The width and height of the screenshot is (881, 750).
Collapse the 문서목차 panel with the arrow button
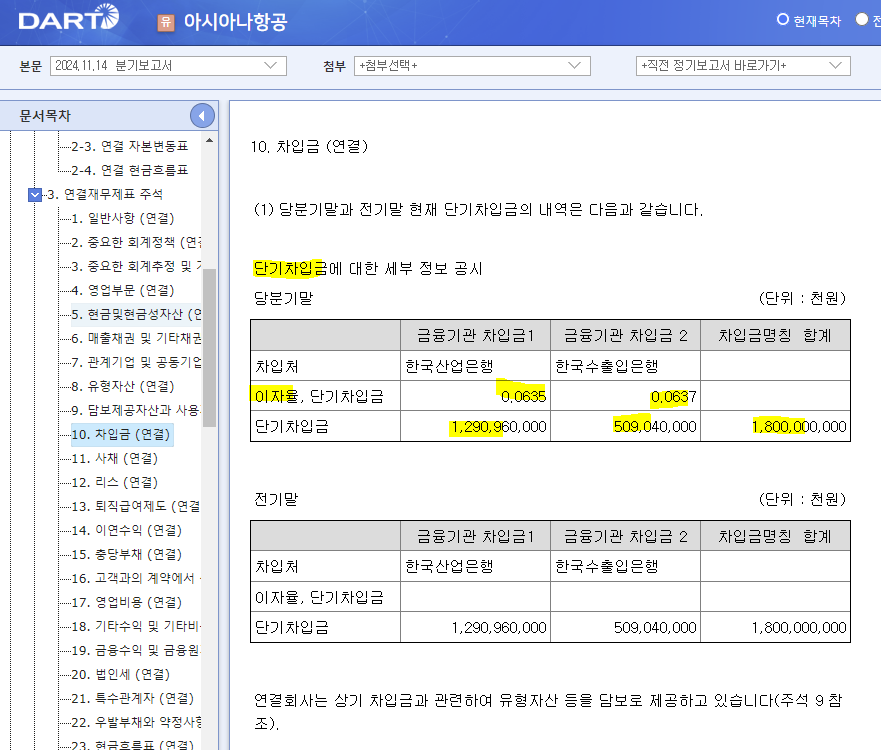click(x=202, y=116)
